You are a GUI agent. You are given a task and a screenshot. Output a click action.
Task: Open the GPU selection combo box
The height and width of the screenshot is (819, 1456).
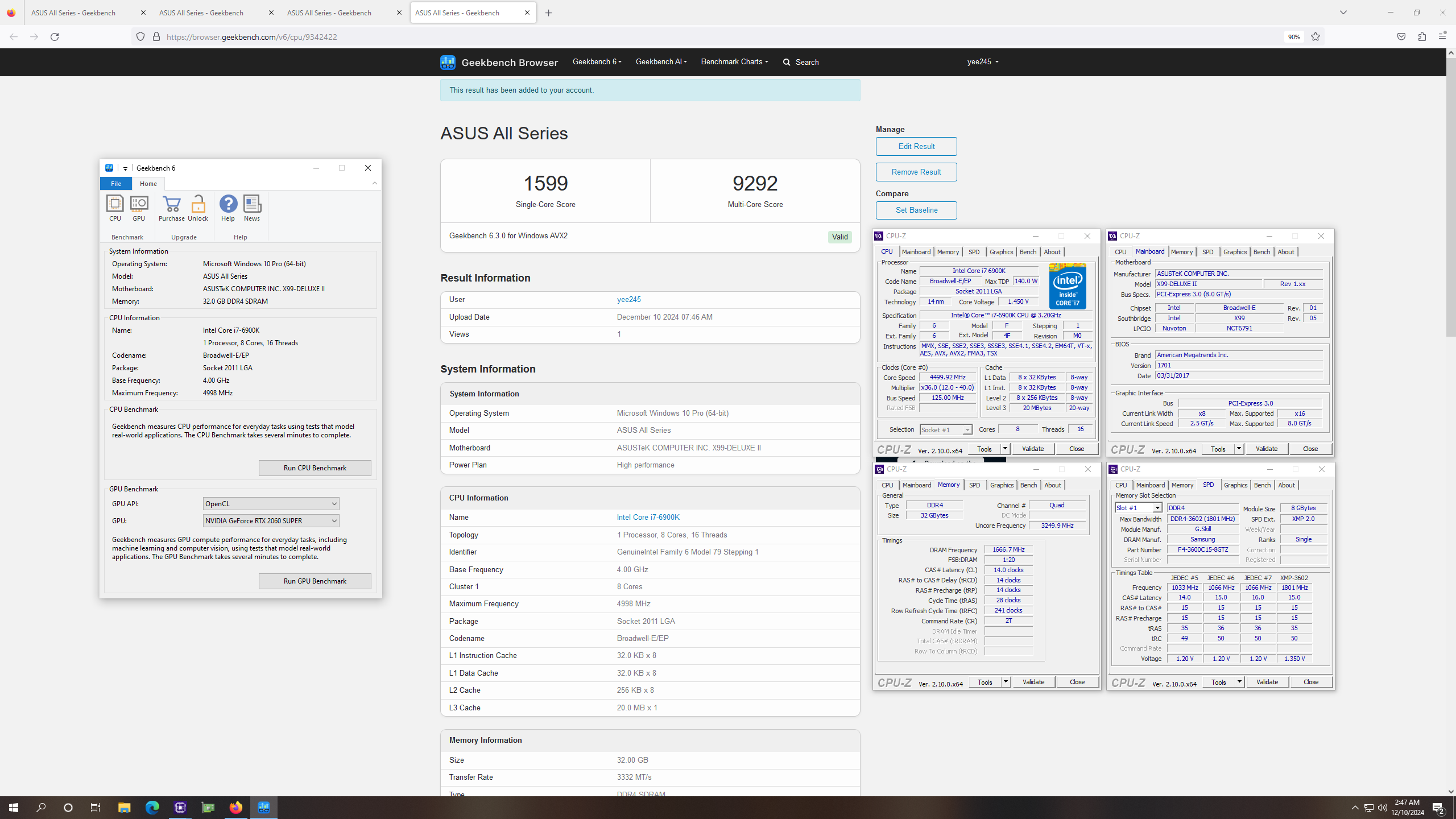271,521
